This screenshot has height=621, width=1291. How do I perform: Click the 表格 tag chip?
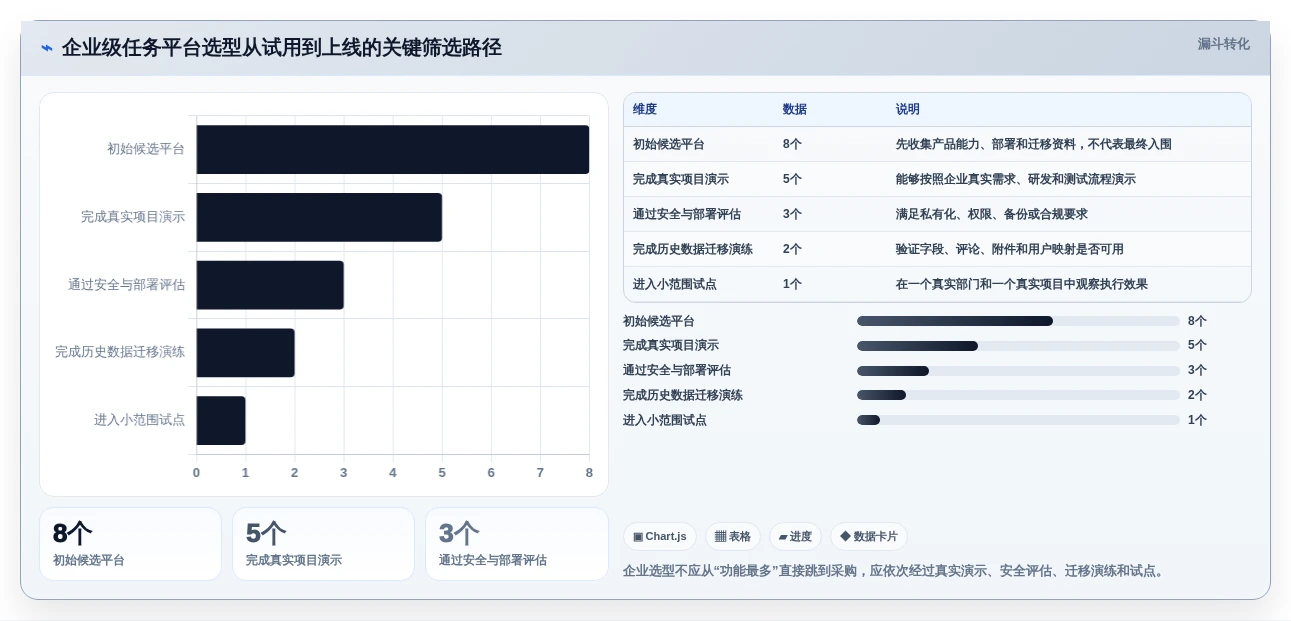[x=733, y=537]
